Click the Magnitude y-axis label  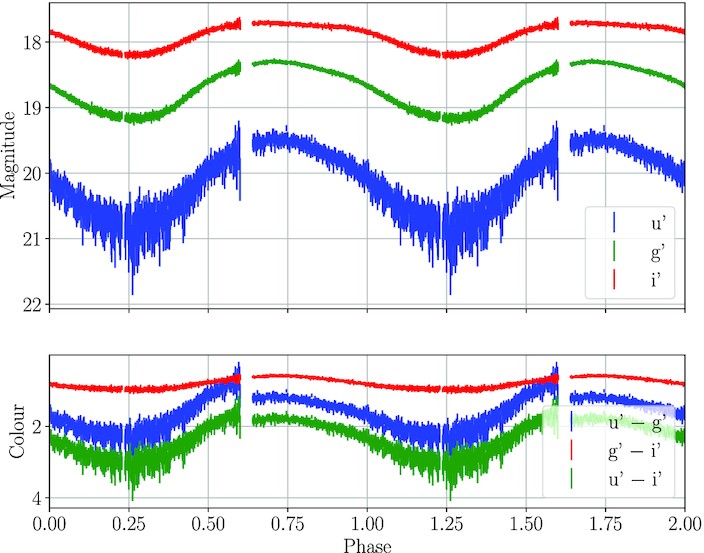(x=9, y=155)
